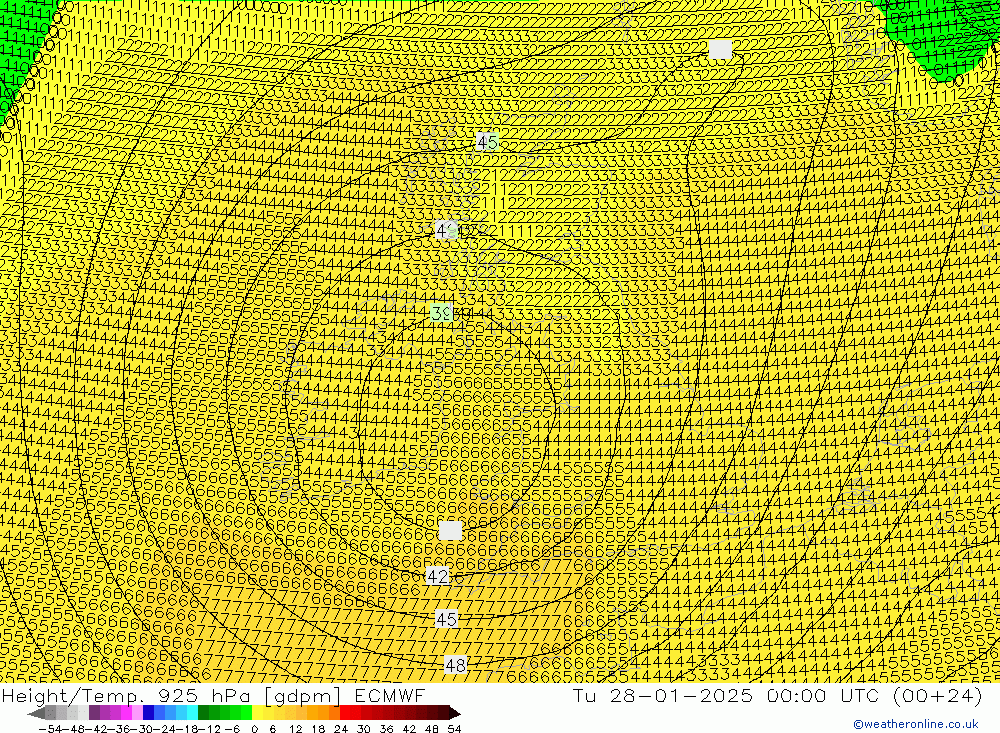Open the weatheronline.co.uk copyright link
1000x733 pixels.
[x=915, y=724]
